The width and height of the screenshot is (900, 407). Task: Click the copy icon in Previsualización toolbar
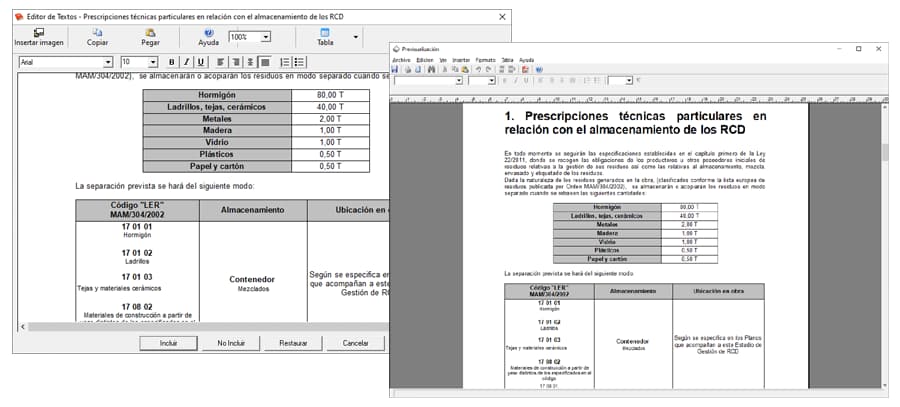click(x=455, y=69)
